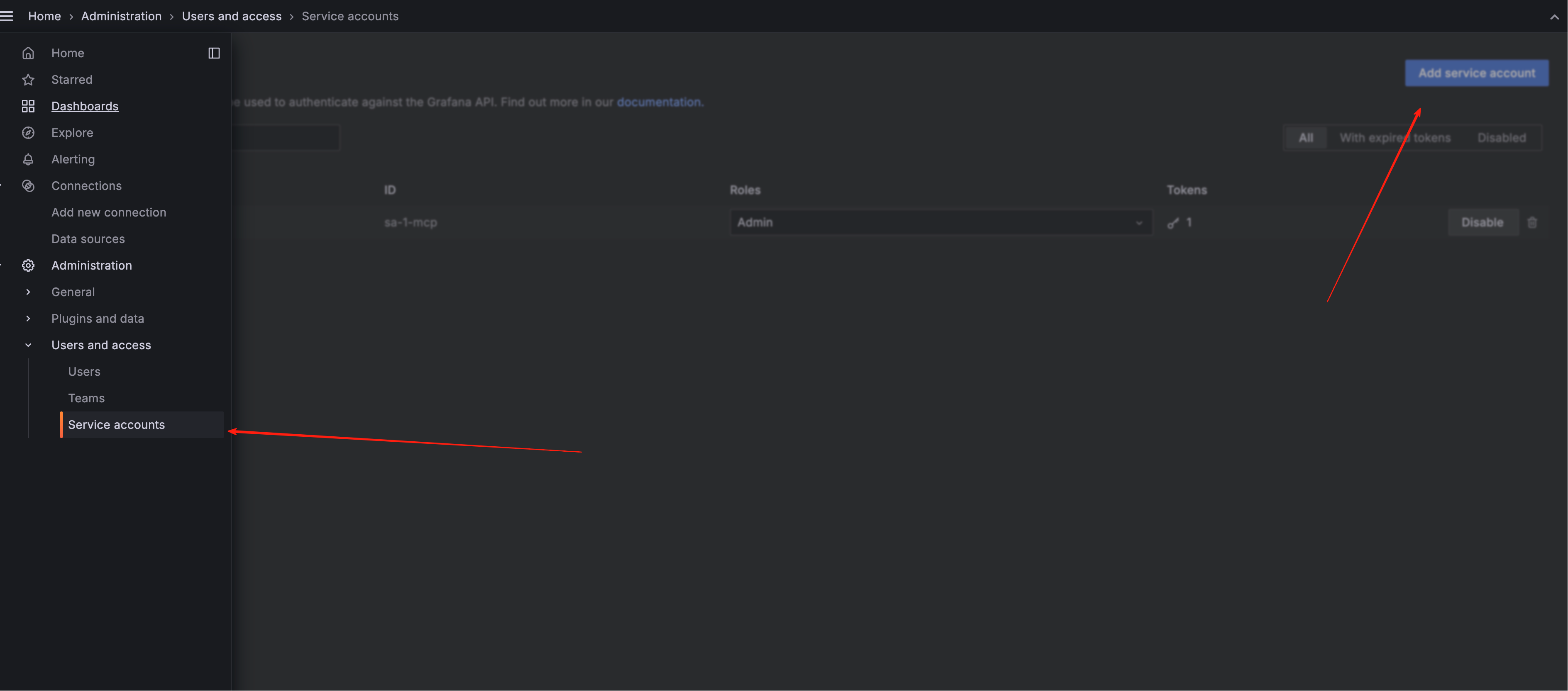Click the sa-1-mcp ID cell
The height and width of the screenshot is (691, 1568).
click(x=410, y=223)
